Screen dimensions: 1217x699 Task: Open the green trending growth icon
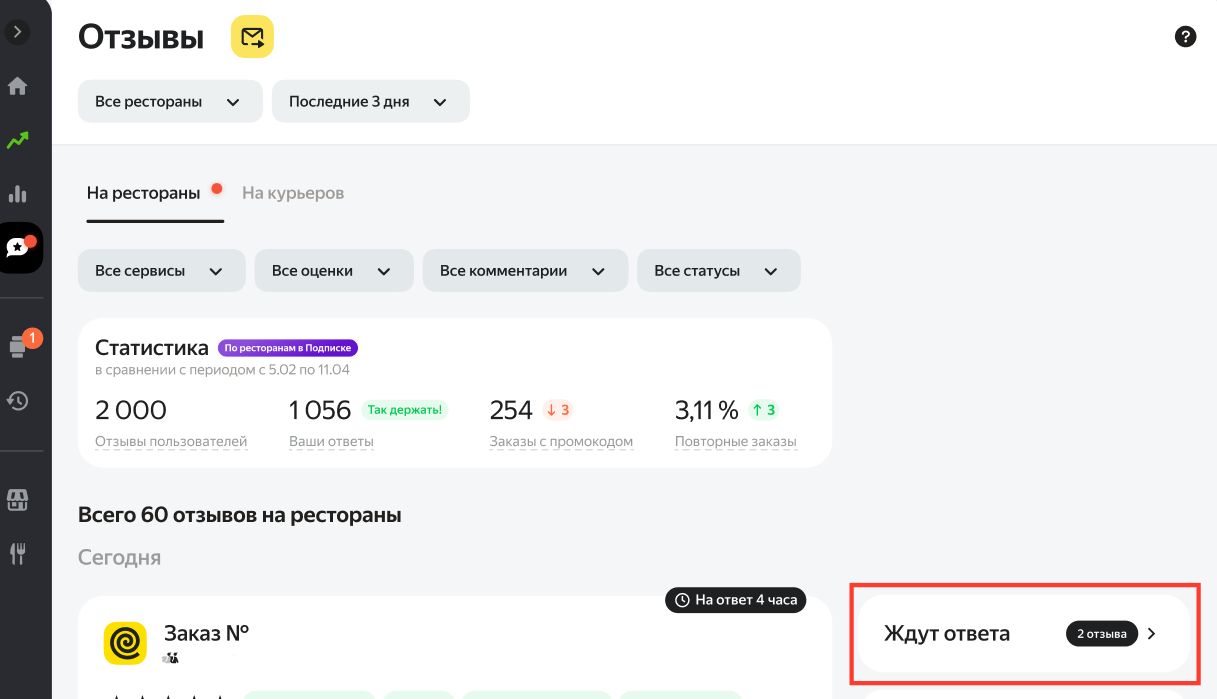tap(17, 140)
